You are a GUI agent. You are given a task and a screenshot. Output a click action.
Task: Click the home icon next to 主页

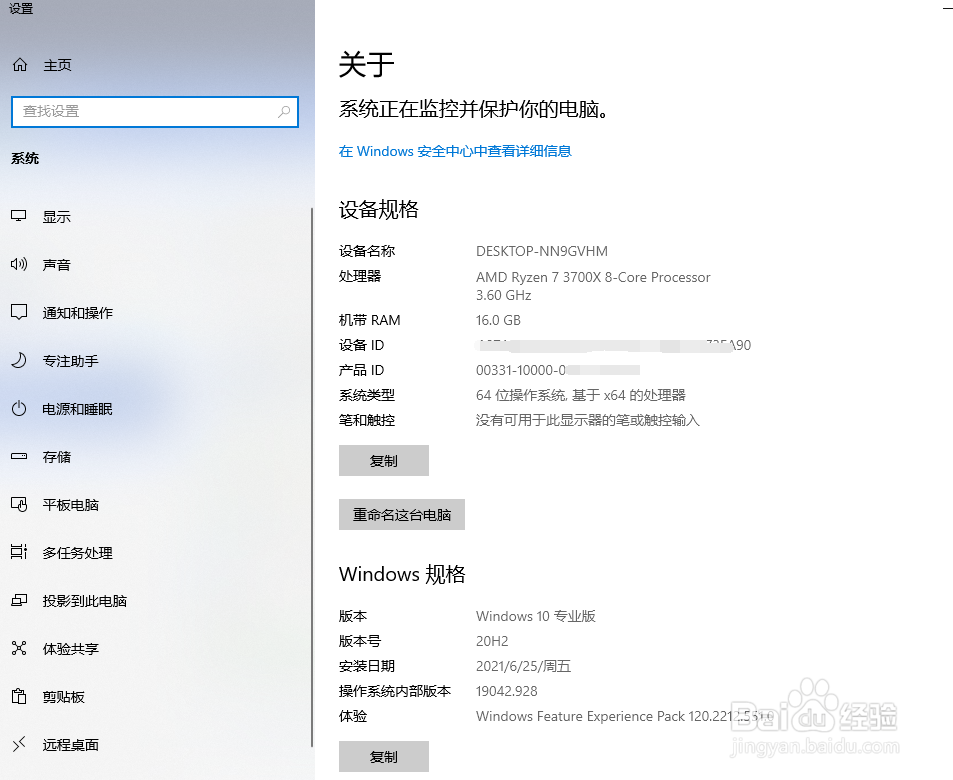tap(20, 64)
